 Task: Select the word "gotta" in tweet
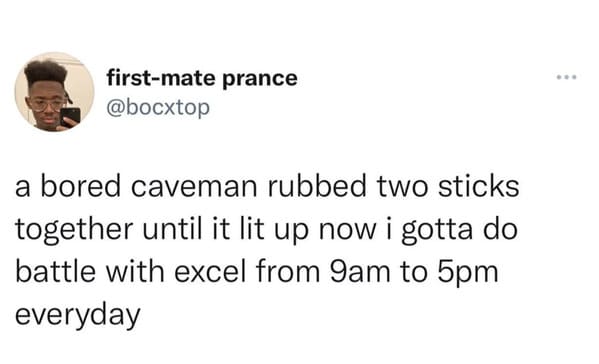click(437, 231)
